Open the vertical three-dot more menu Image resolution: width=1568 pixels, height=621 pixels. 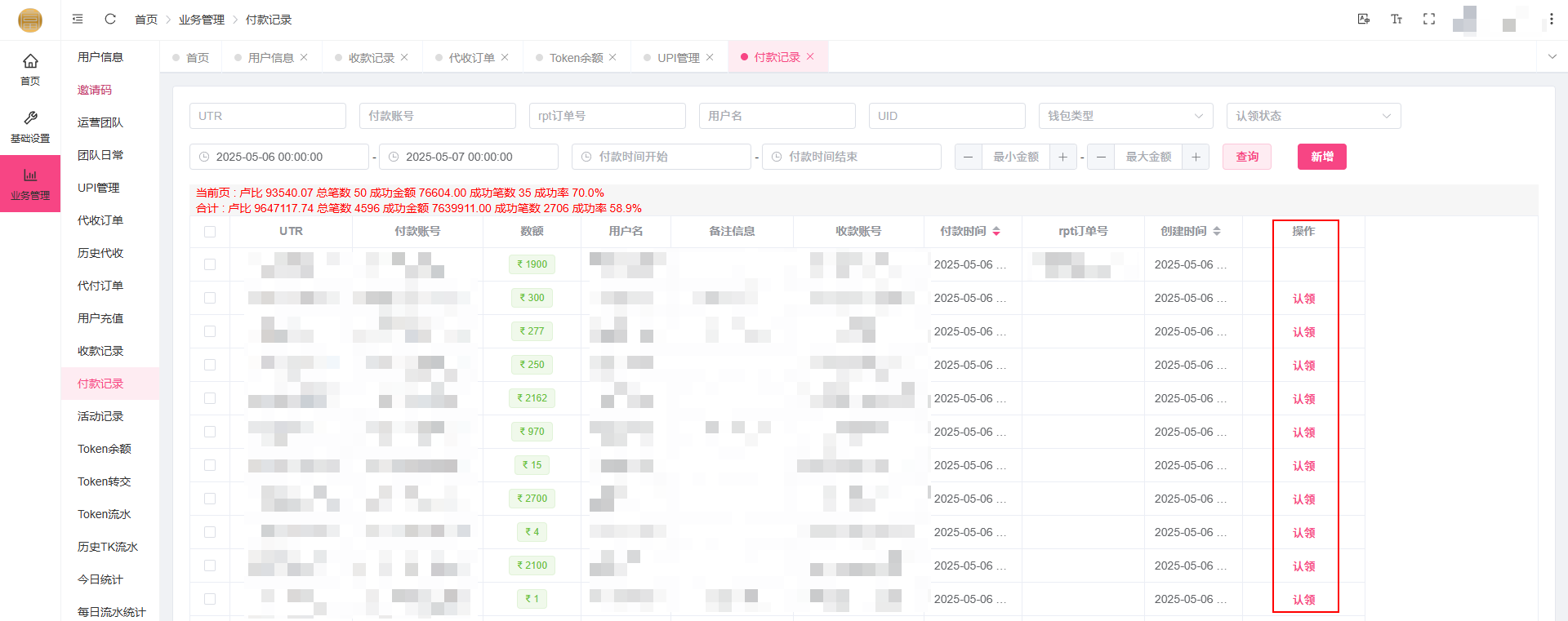[1551, 19]
